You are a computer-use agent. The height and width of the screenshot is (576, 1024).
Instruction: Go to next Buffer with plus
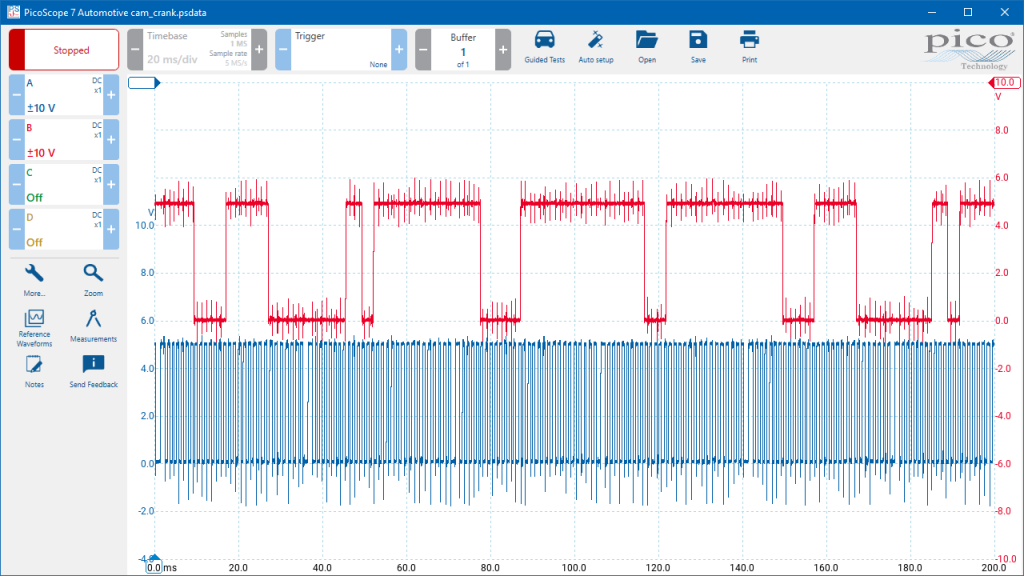tap(503, 50)
